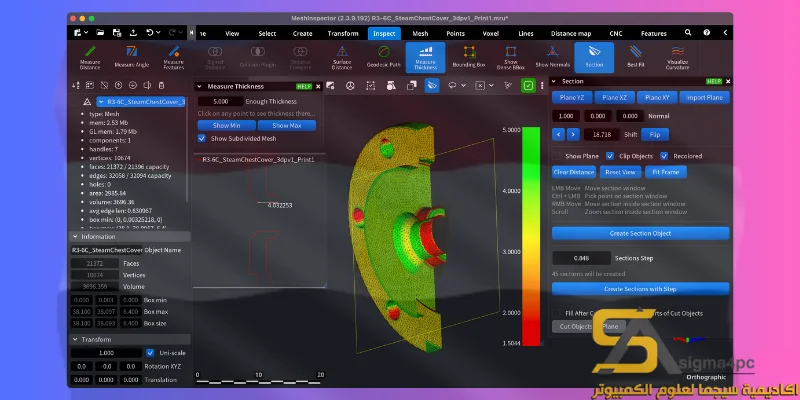Close the Measure Thickness panel
Image resolution: width=800 pixels, height=400 pixels.
[x=318, y=87]
